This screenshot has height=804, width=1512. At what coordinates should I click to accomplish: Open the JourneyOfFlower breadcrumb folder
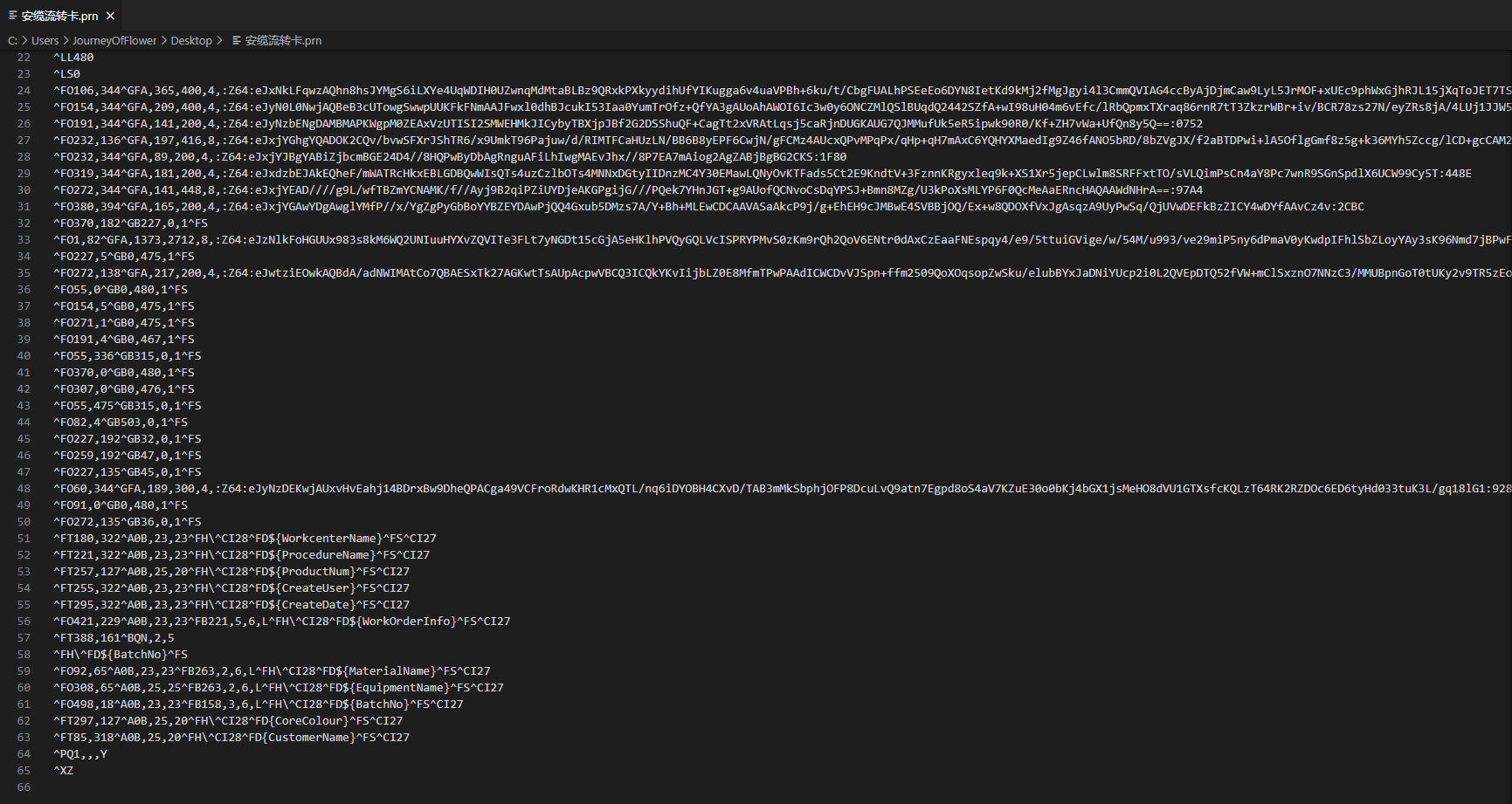click(114, 40)
